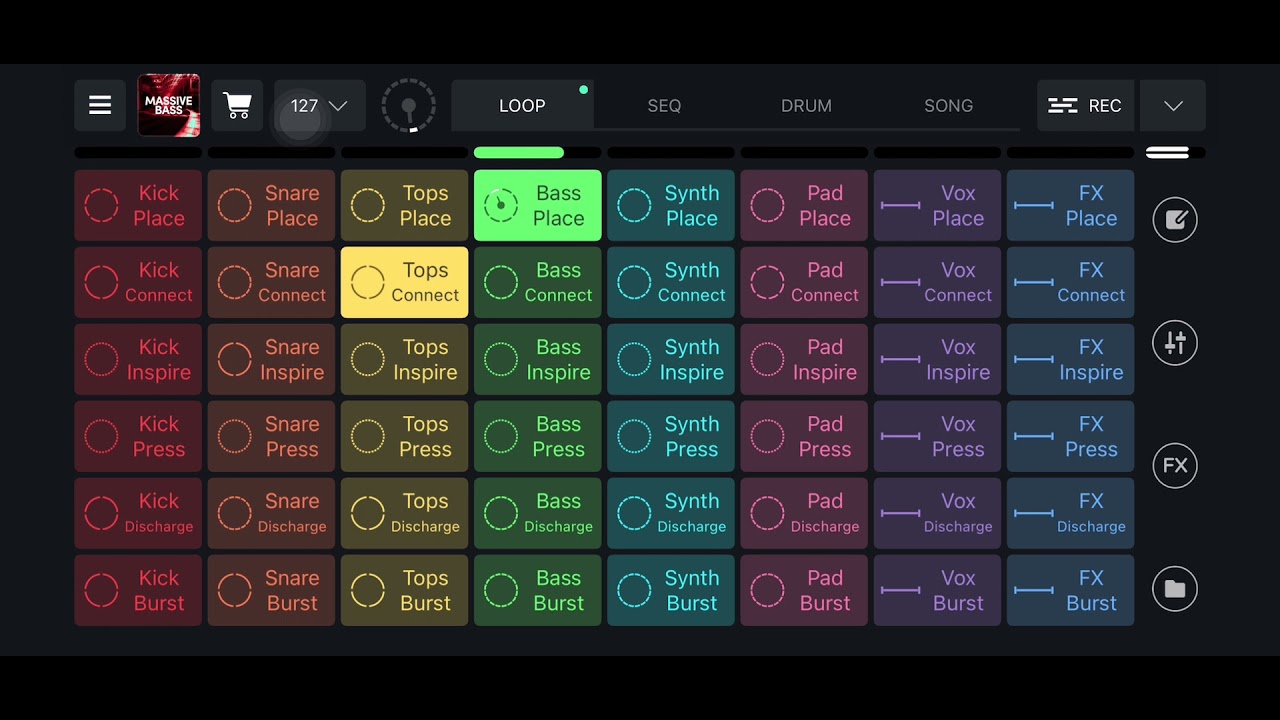The width and height of the screenshot is (1280, 720).
Task: Play the Synth Inspire pad
Action: (x=671, y=359)
